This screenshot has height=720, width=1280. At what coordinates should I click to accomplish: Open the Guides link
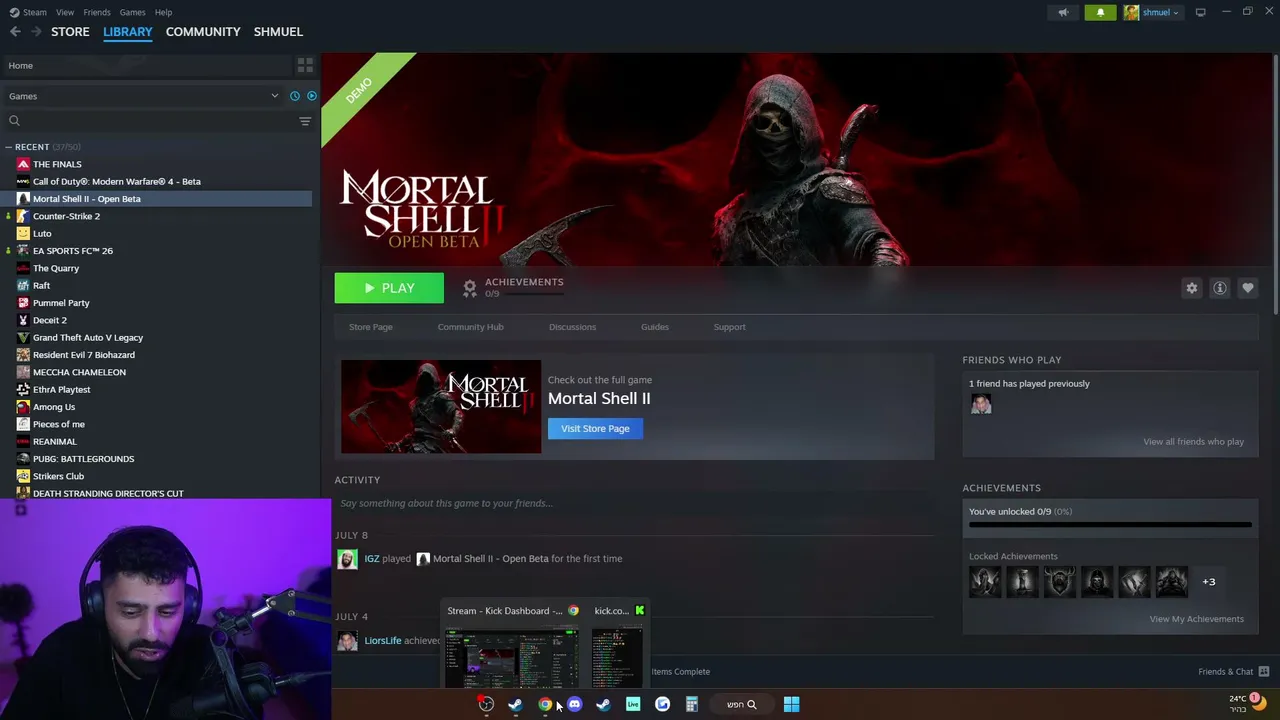pyautogui.click(x=655, y=327)
